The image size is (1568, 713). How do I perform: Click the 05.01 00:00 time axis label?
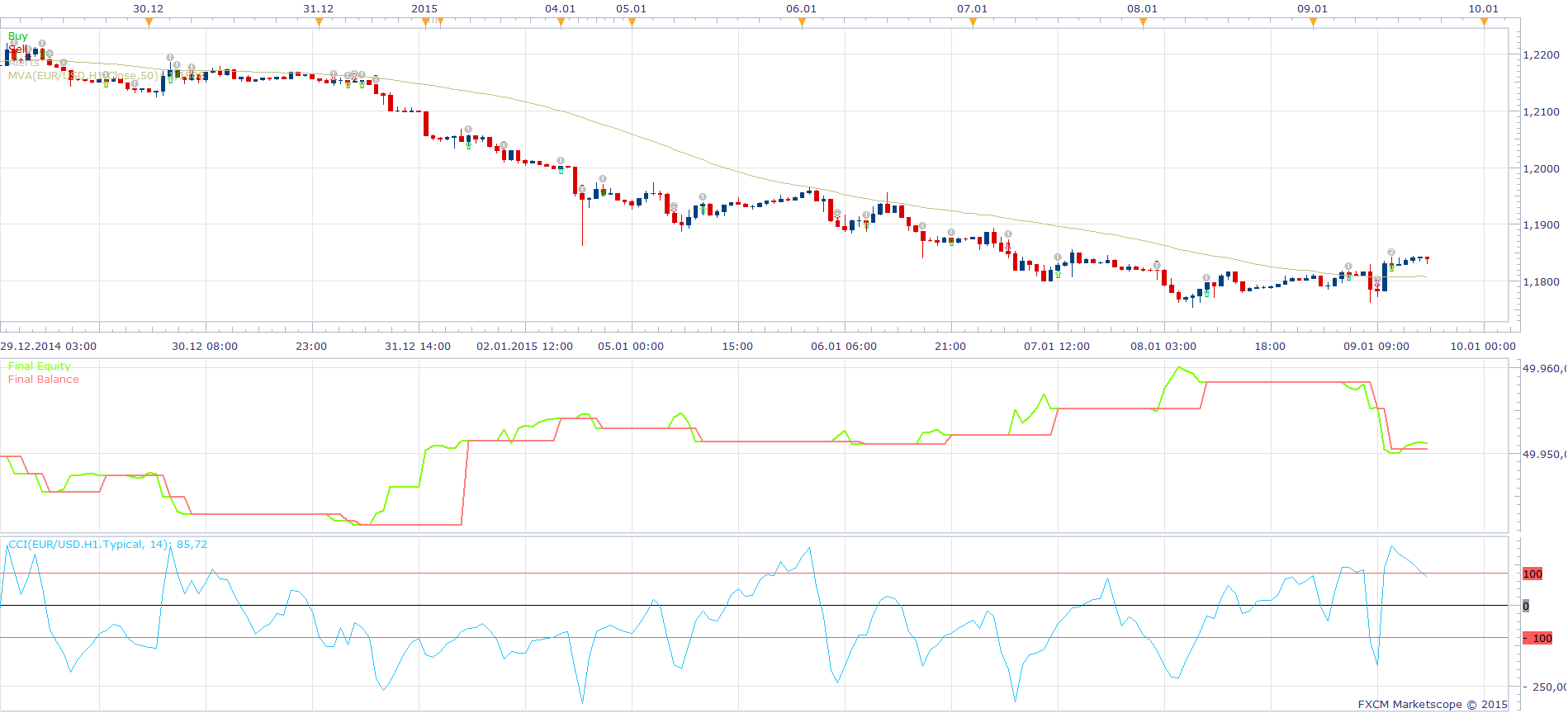pos(631,347)
